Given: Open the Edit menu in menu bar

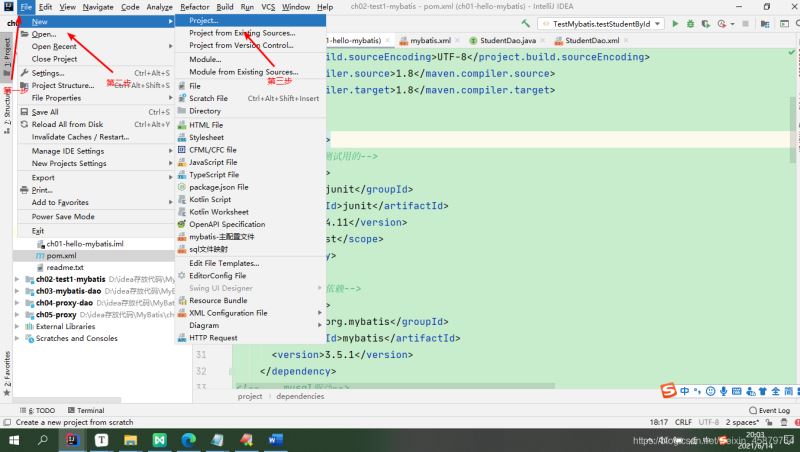Looking at the screenshot, I should [x=45, y=7].
